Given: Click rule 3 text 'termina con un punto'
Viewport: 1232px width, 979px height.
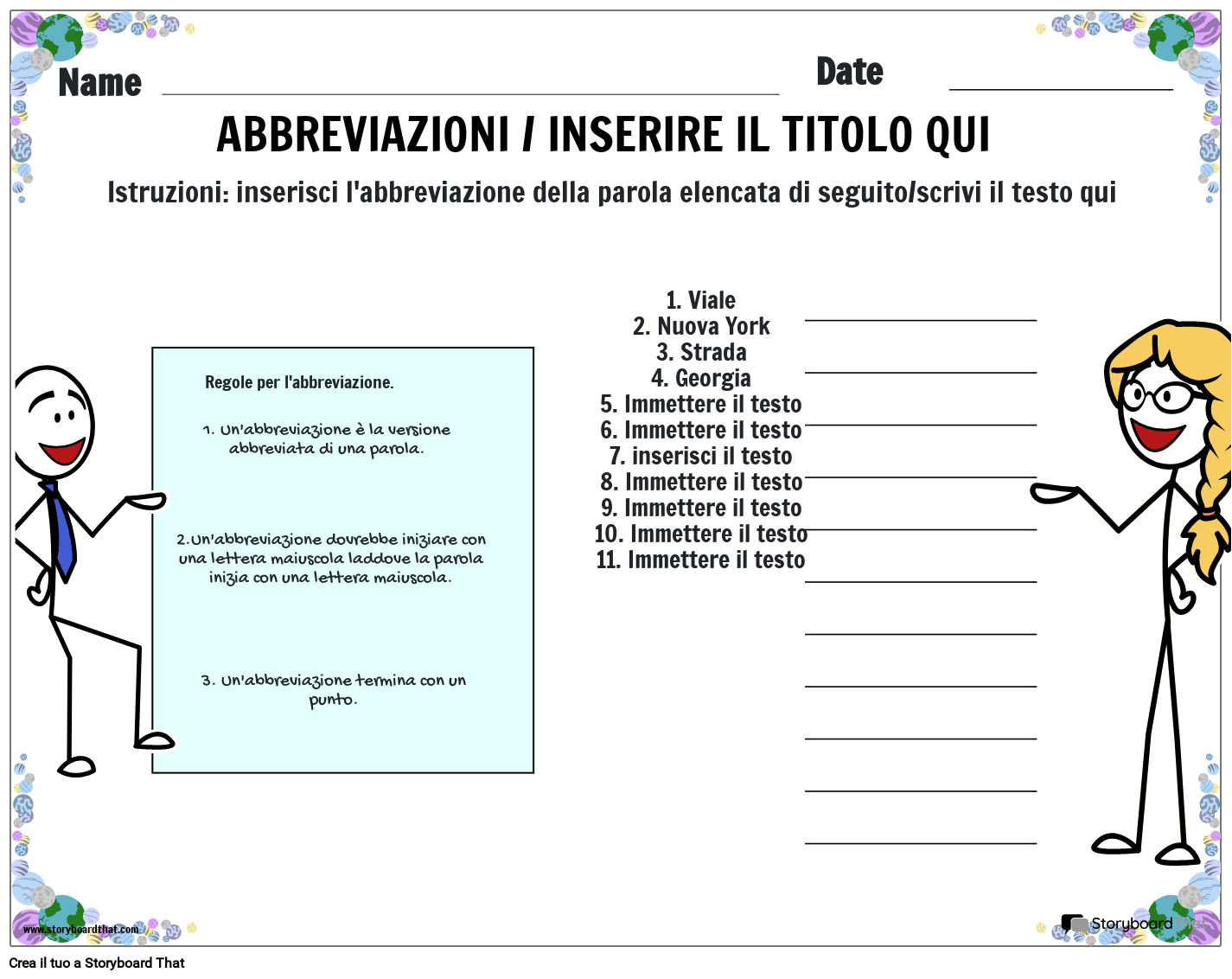Looking at the screenshot, I should [x=334, y=689].
